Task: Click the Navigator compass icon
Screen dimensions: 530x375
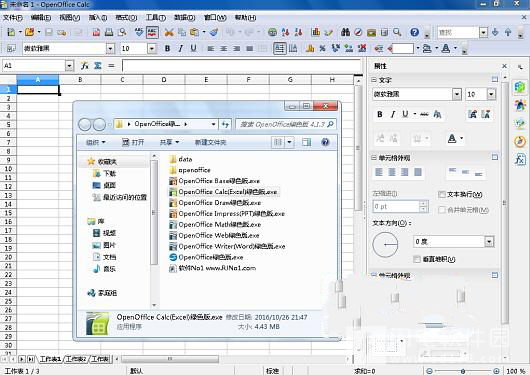Action: (358, 32)
